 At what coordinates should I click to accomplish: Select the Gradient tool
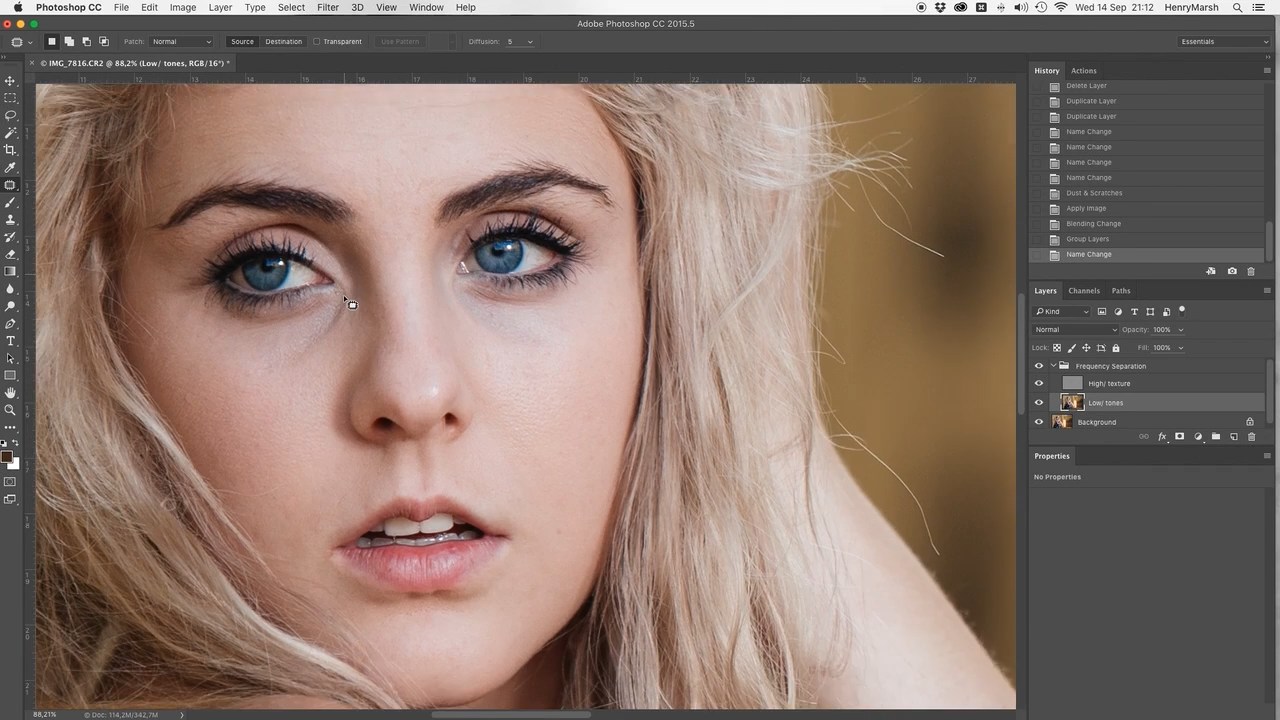point(11,271)
